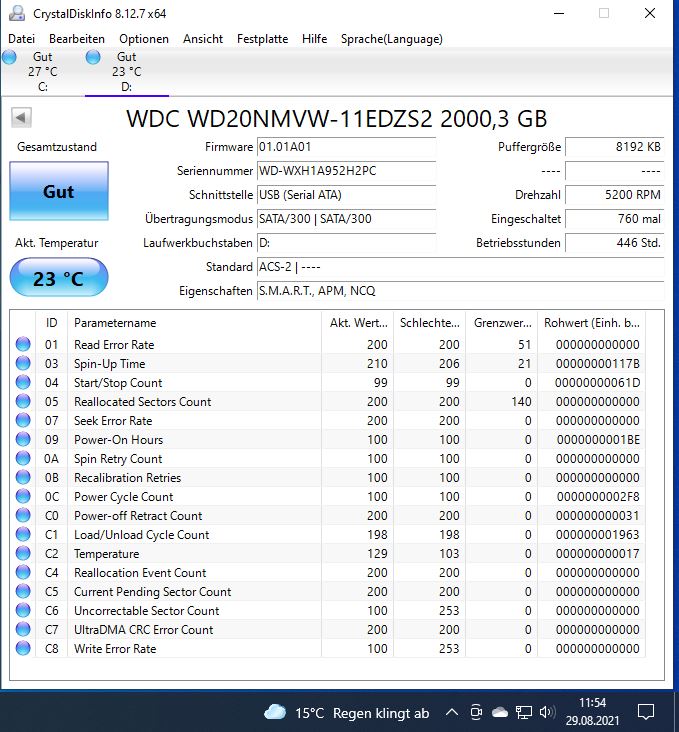Click the status dot for Reallocated Sectors Count

[23, 401]
